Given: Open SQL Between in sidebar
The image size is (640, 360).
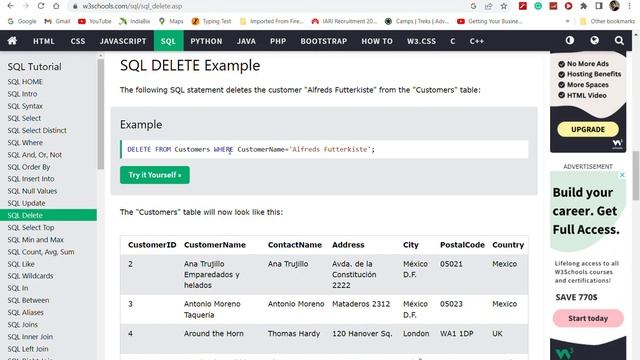Looking at the screenshot, I should coord(28,300).
